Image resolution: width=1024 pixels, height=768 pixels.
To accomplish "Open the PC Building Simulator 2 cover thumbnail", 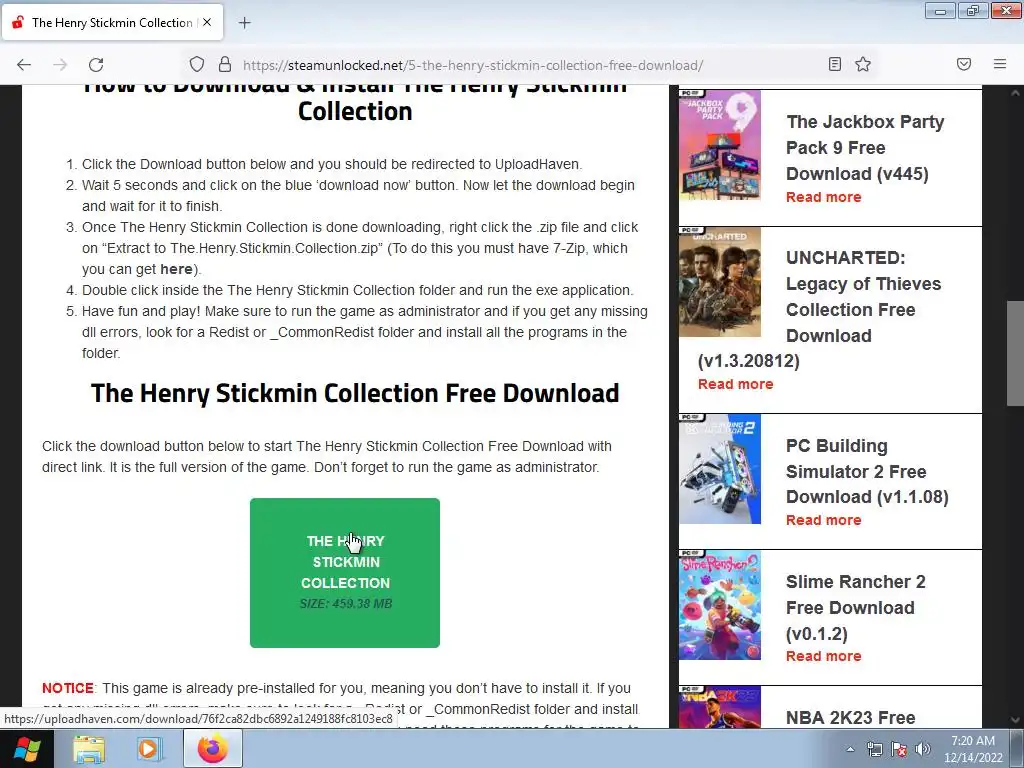I will [x=720, y=469].
